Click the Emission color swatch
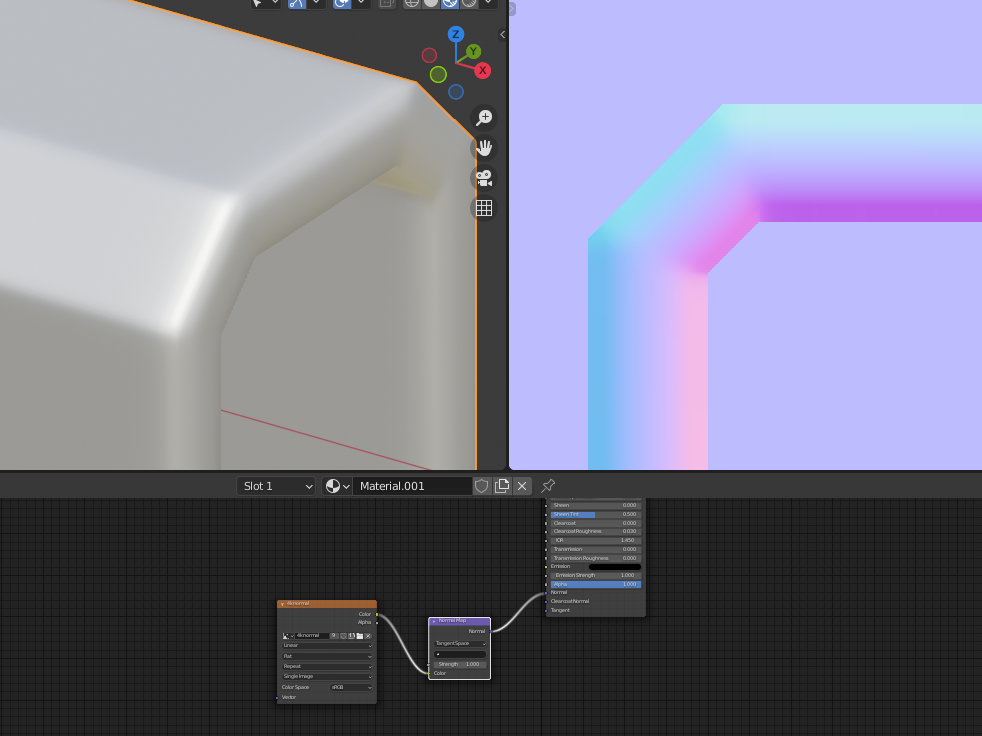The height and width of the screenshot is (736, 982). pos(614,566)
